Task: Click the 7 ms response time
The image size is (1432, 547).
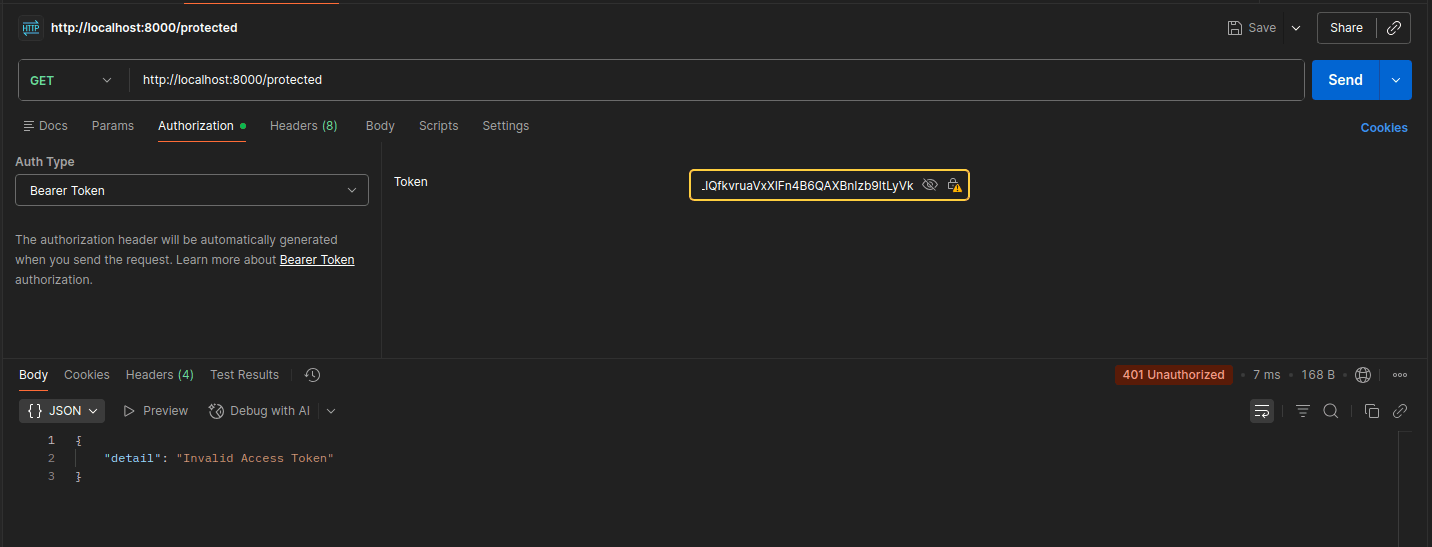Action: (x=1266, y=375)
